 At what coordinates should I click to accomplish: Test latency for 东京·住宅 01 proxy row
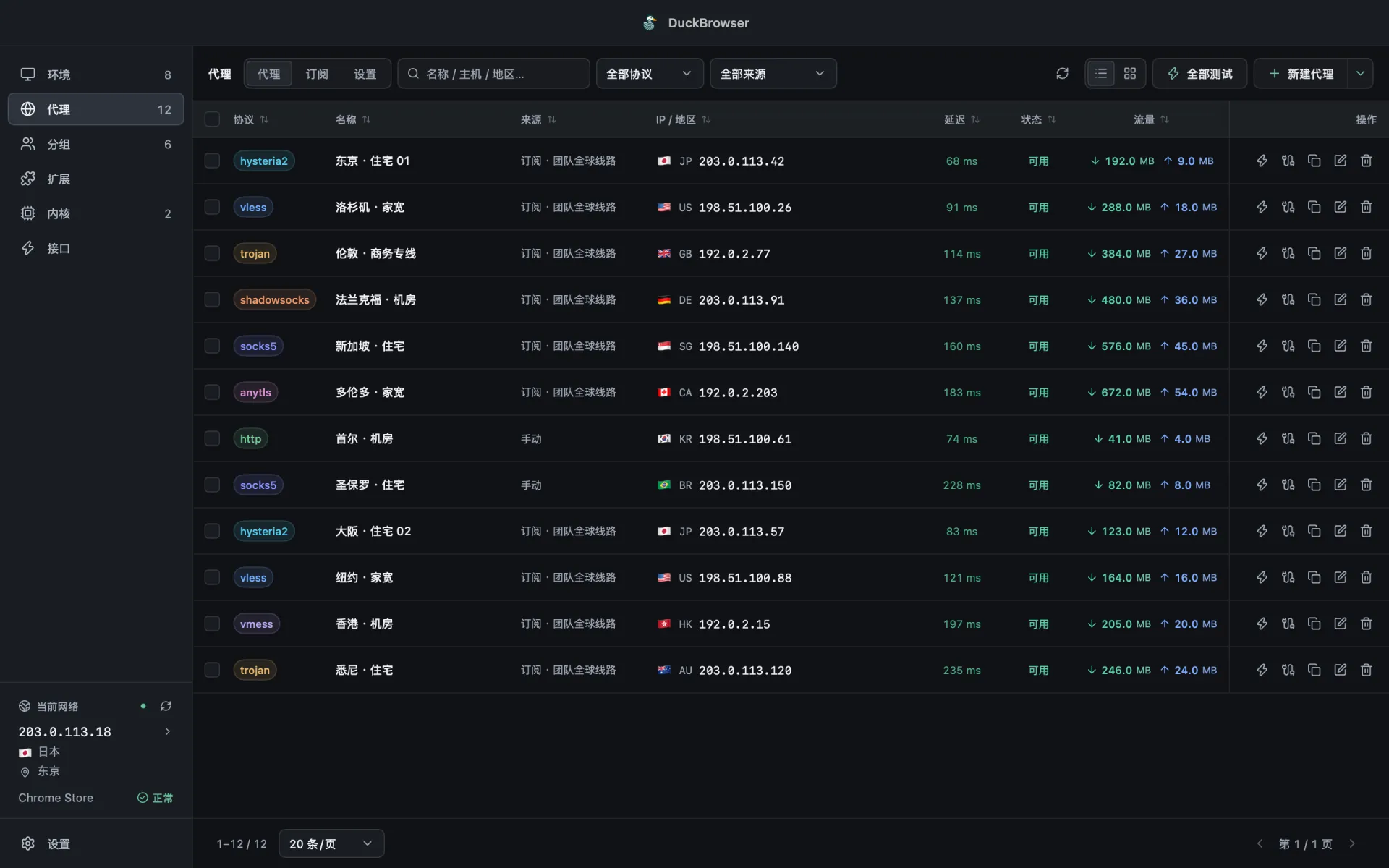tap(1262, 161)
